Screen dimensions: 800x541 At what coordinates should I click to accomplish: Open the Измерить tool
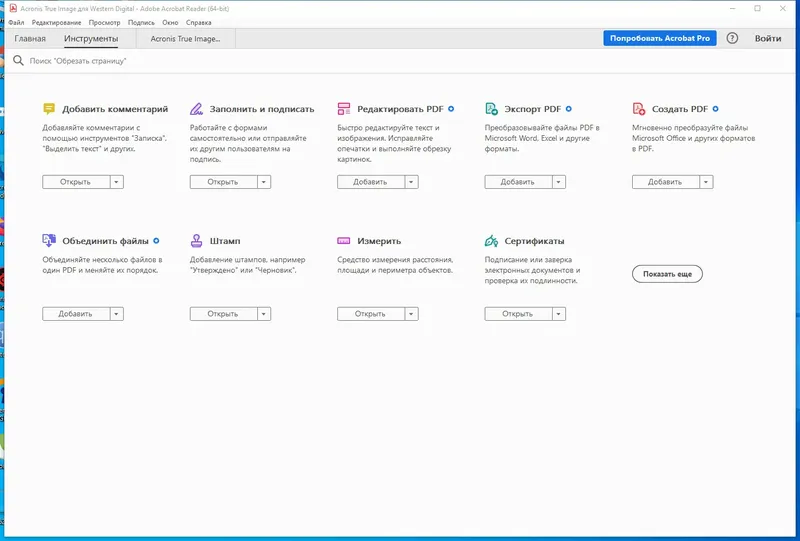(x=371, y=314)
